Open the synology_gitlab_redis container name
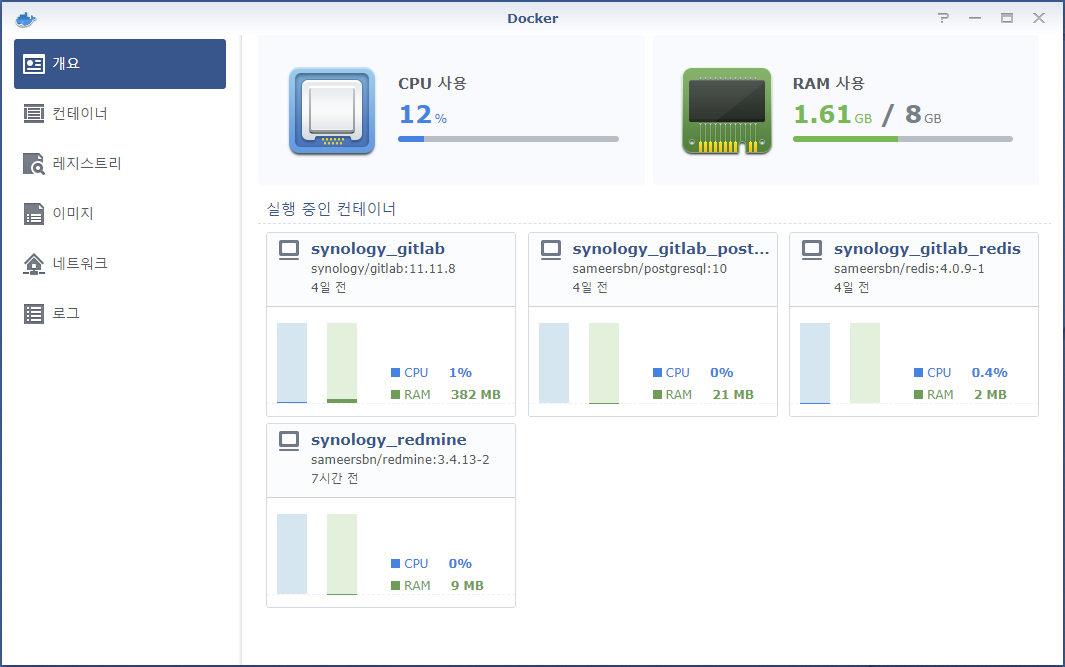The width and height of the screenshot is (1065, 667). point(927,249)
